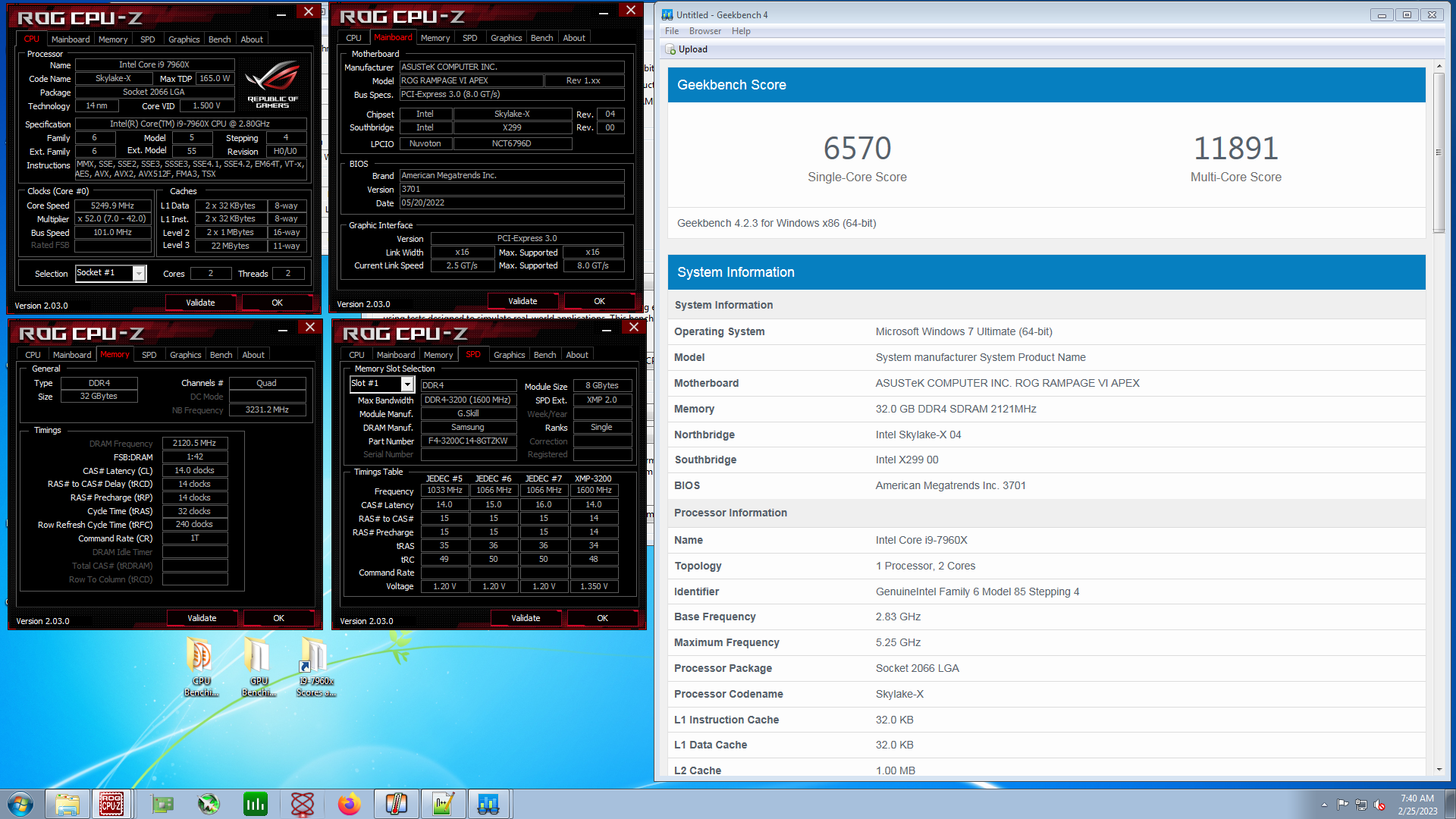
Task: Click the Upload icon in Geekbench toolbar
Action: (670, 49)
